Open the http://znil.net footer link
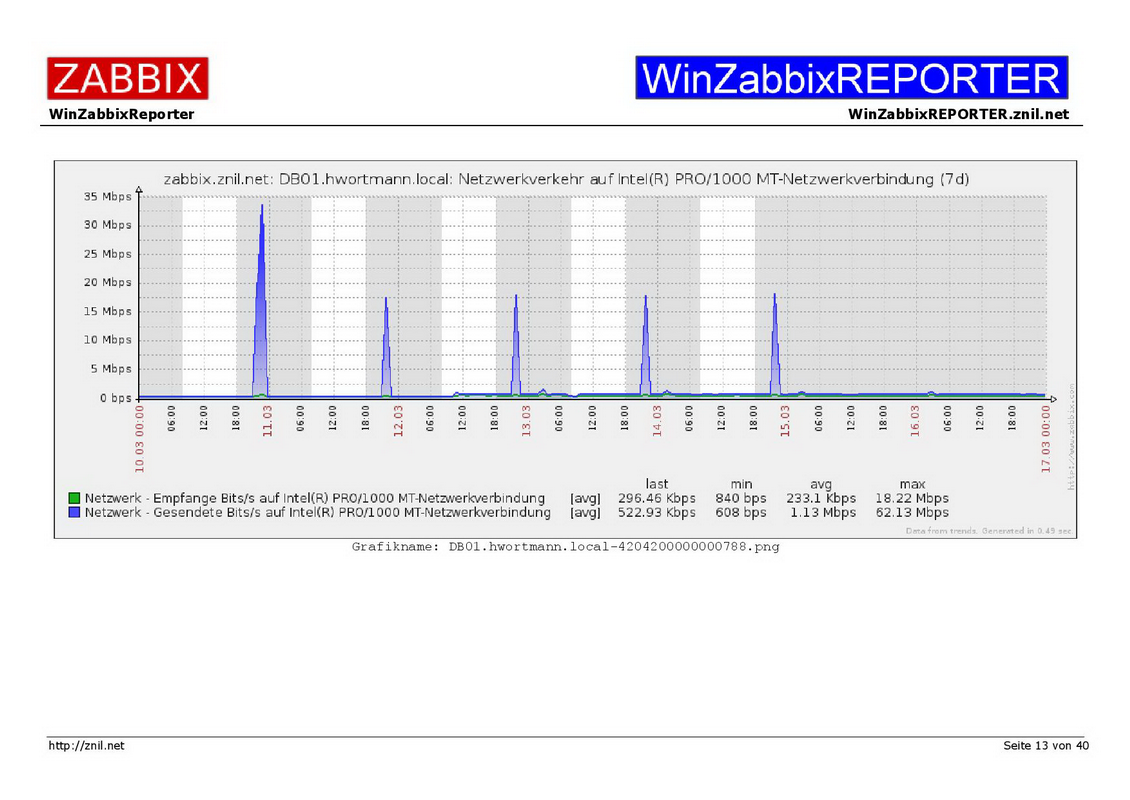The image size is (1130, 800). pos(87,746)
